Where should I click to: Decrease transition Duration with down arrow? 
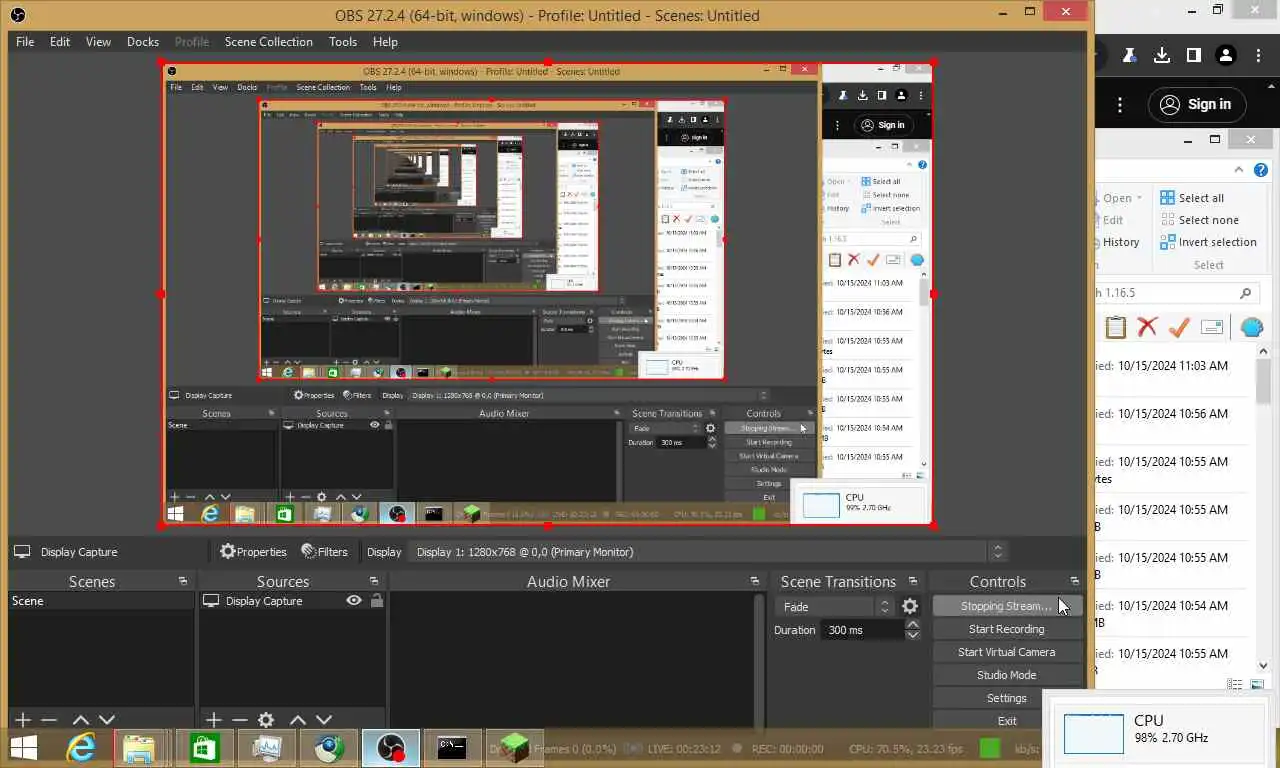[x=912, y=635]
